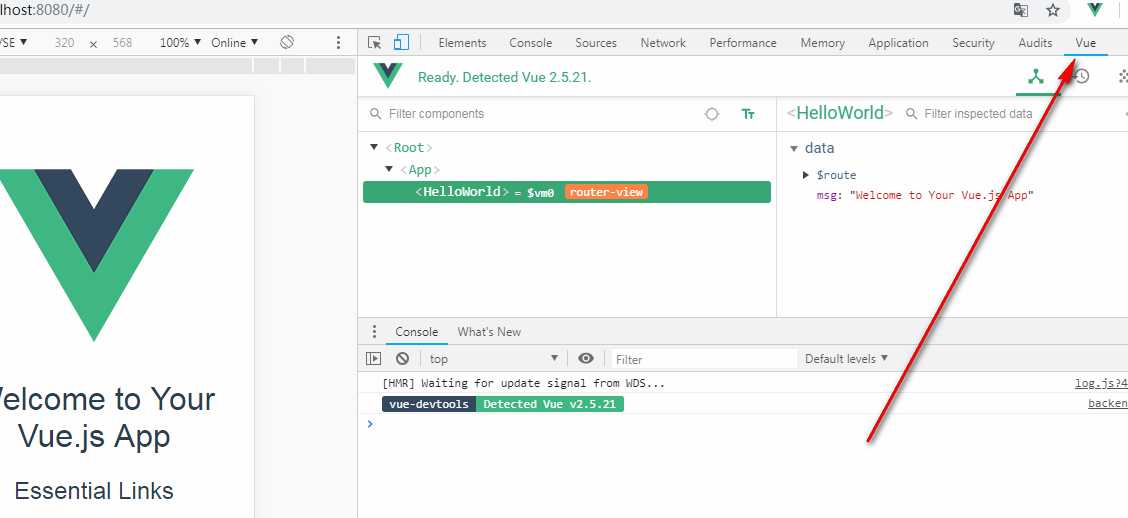Click the live expression eye icon
Viewport: 1128px width, 518px height.
586,358
